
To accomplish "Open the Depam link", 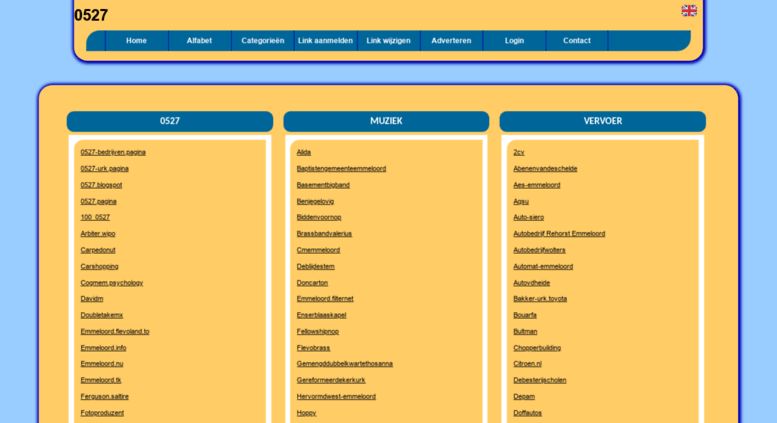I will point(524,396).
